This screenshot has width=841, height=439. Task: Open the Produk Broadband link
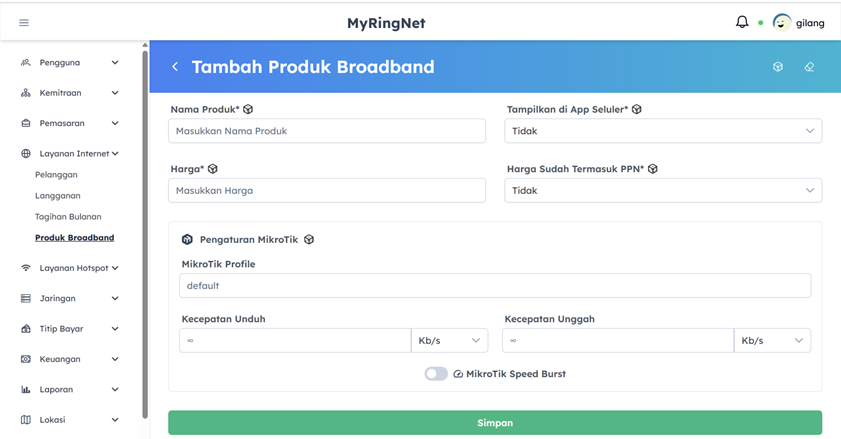(74, 238)
